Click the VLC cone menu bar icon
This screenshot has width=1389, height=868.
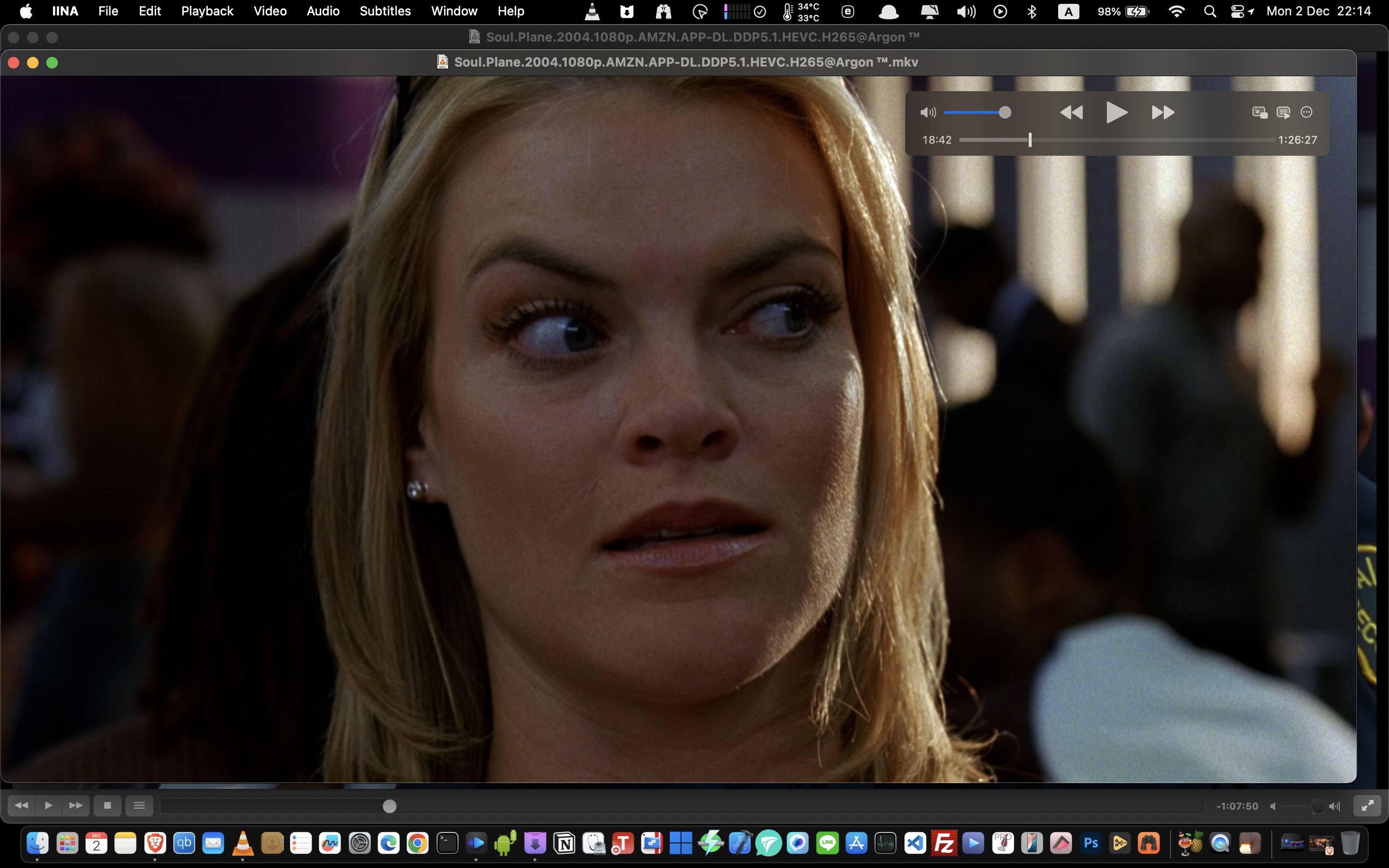point(592,11)
